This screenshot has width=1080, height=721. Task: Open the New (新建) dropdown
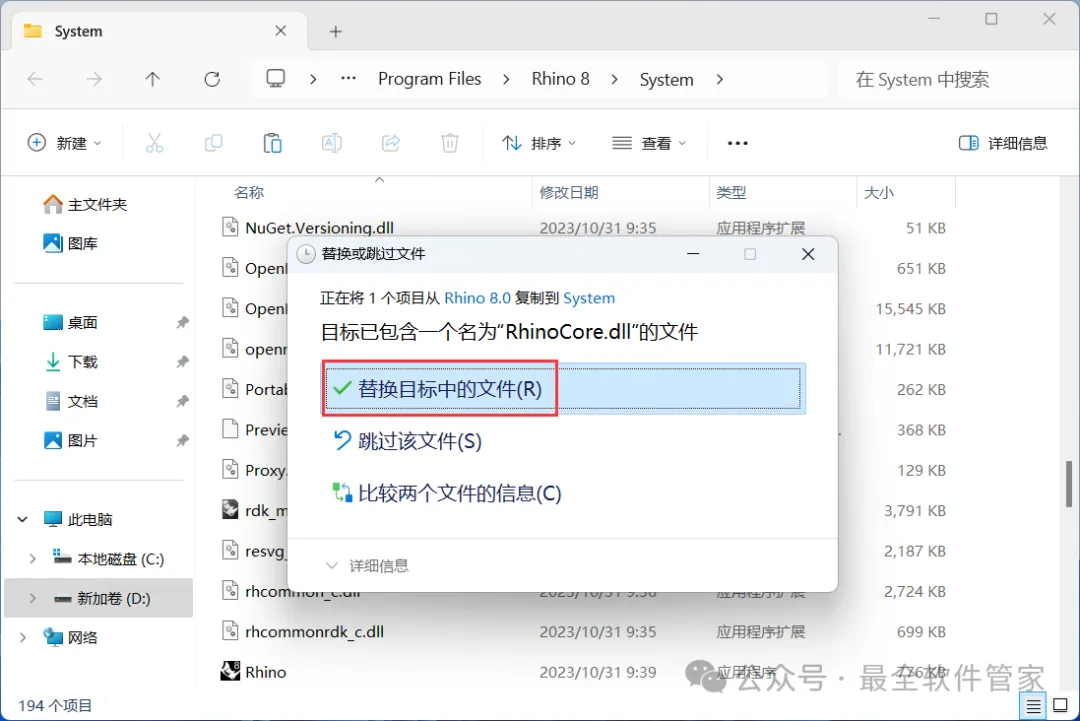[64, 143]
